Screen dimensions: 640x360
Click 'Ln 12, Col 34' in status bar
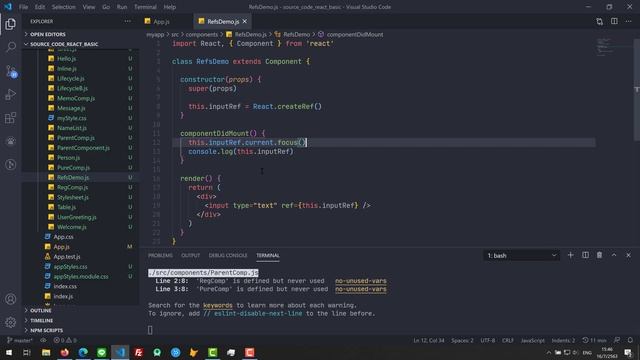click(x=429, y=340)
